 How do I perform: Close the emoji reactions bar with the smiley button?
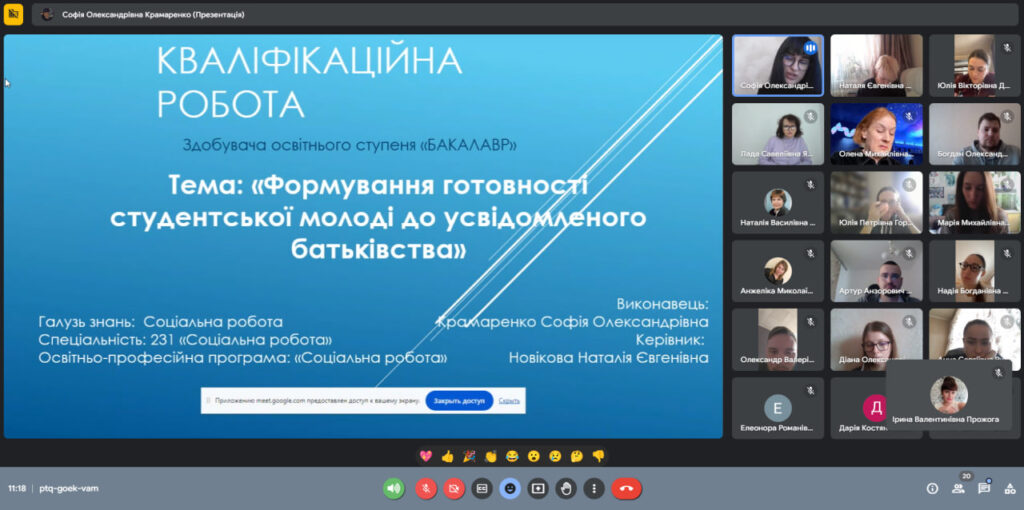point(510,488)
